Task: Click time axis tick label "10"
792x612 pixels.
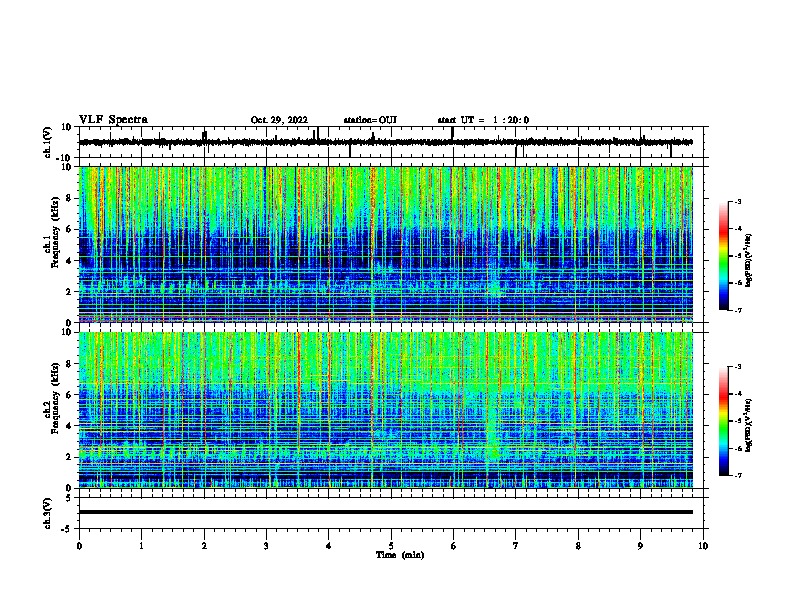Action: 703,545
